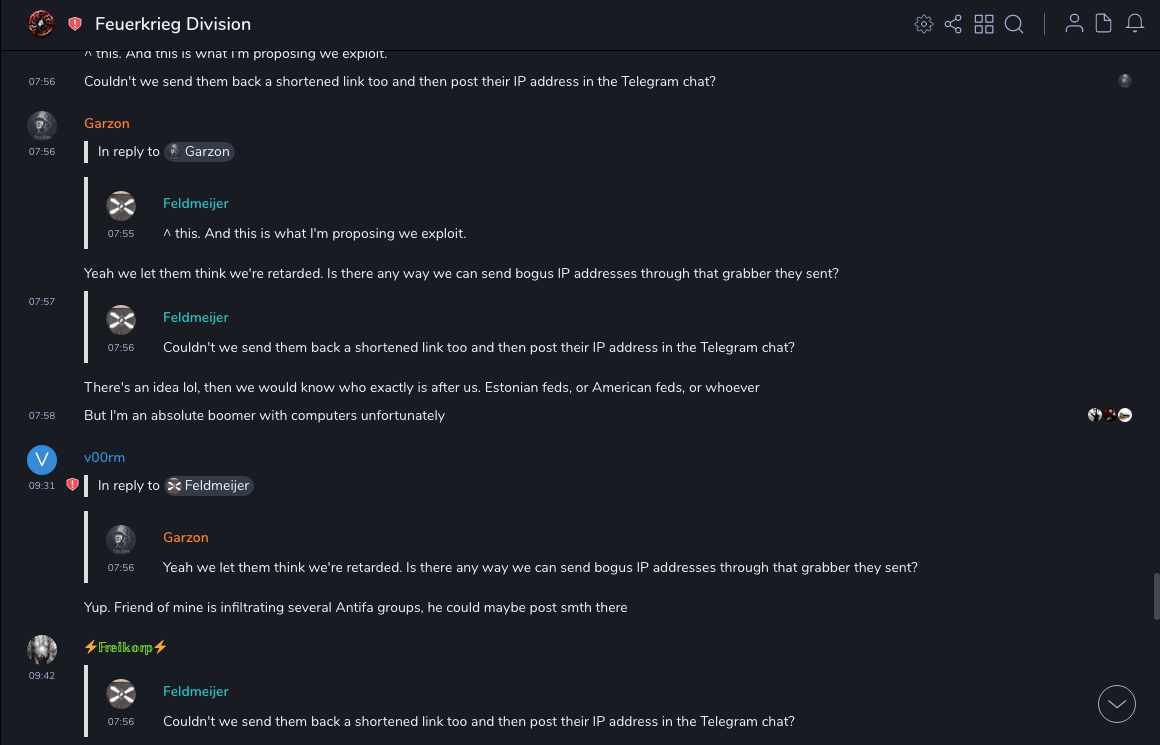The image size is (1160, 745).
Task: Click read receipt avatars beside 07:58 message
Action: coord(1110,415)
